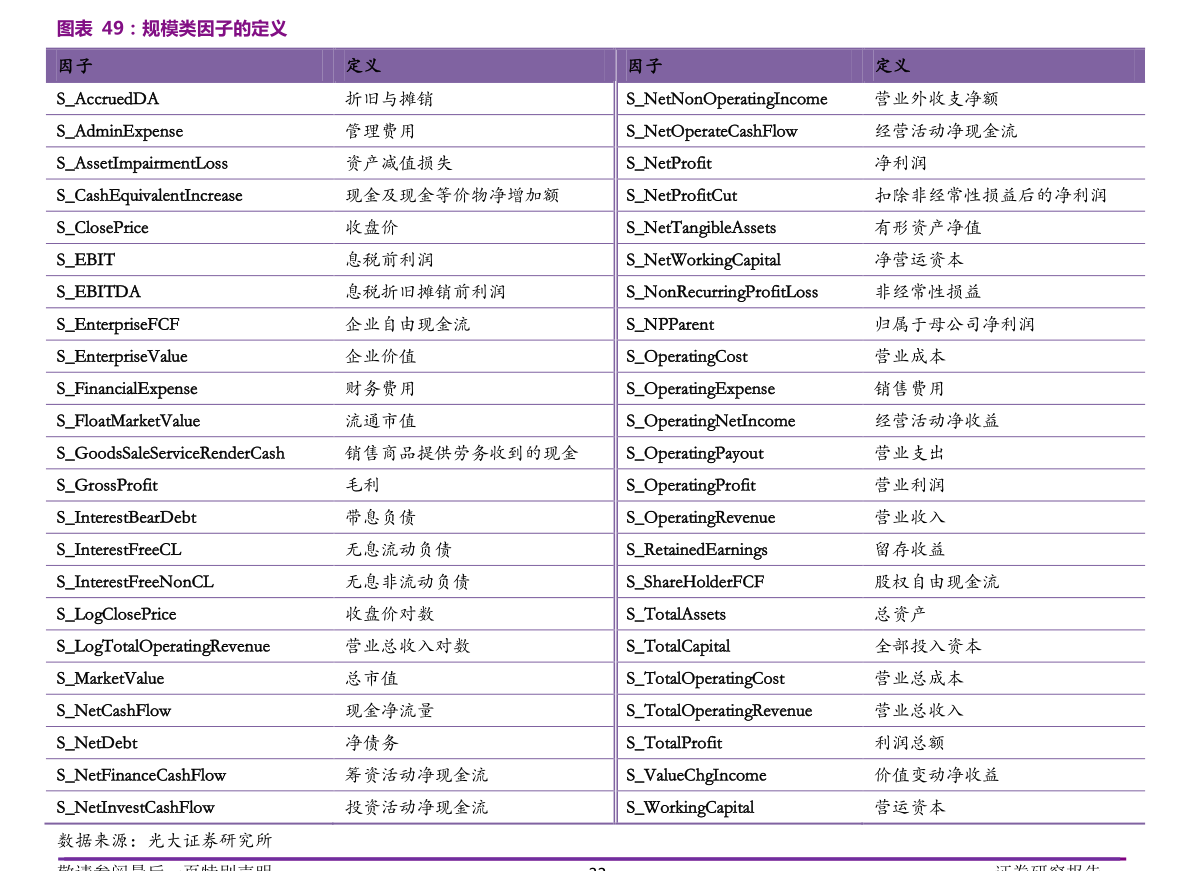Viewport: 1191px width, 871px height.
Task: Pick the third empty row, right half
Action: (x=881, y=163)
